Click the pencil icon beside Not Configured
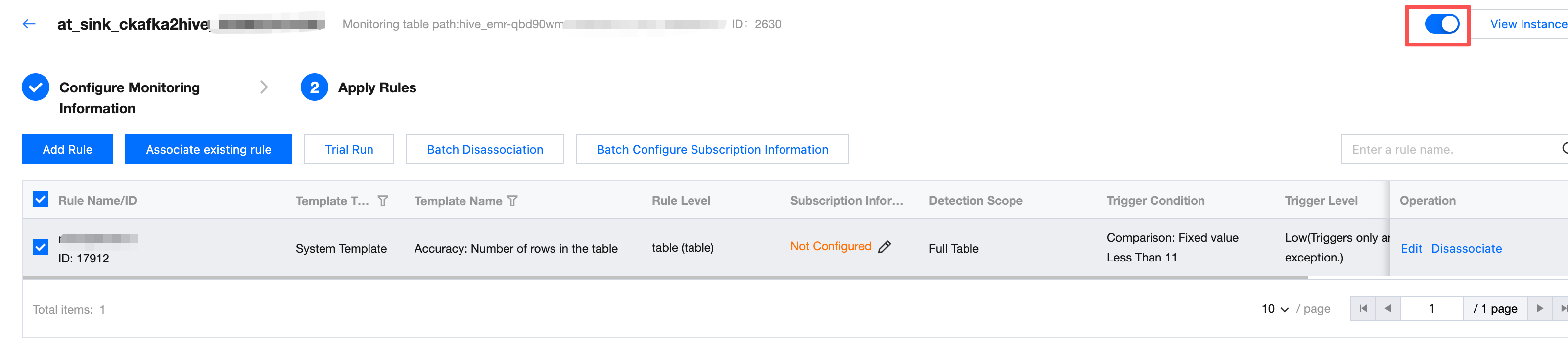The image size is (1568, 348). (x=884, y=246)
